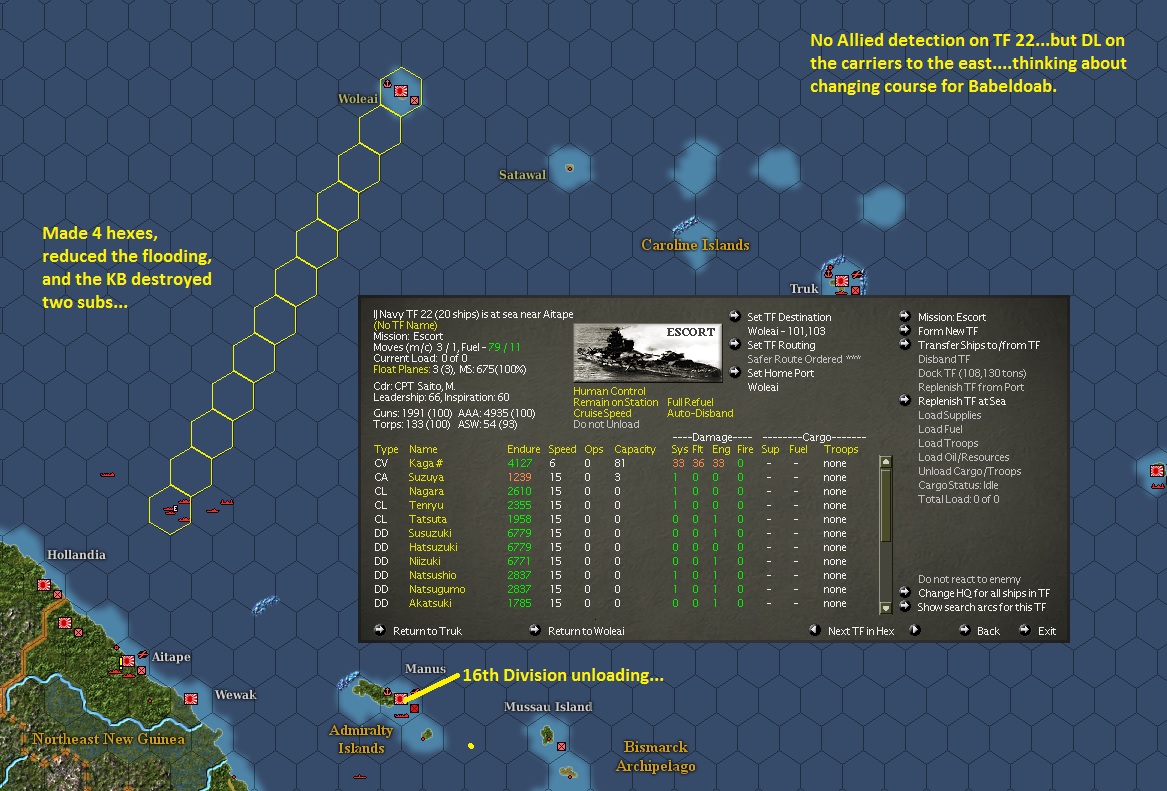
Task: Open destroyer Natsushio details
Action: tap(432, 575)
